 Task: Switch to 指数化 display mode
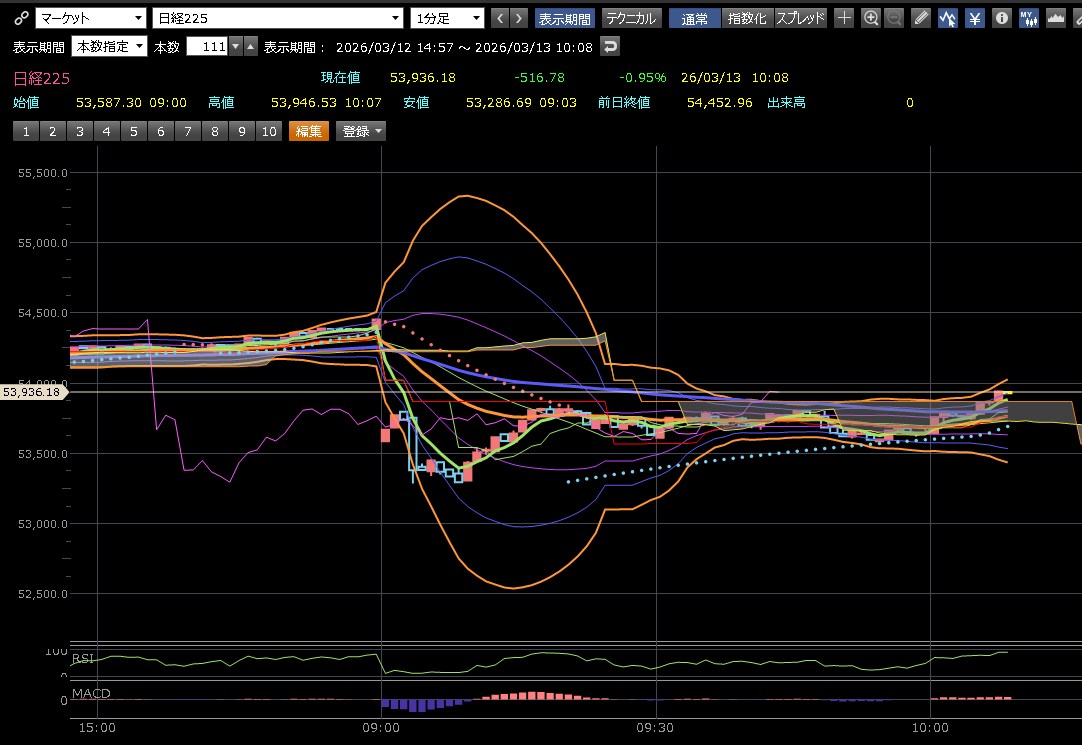747,18
